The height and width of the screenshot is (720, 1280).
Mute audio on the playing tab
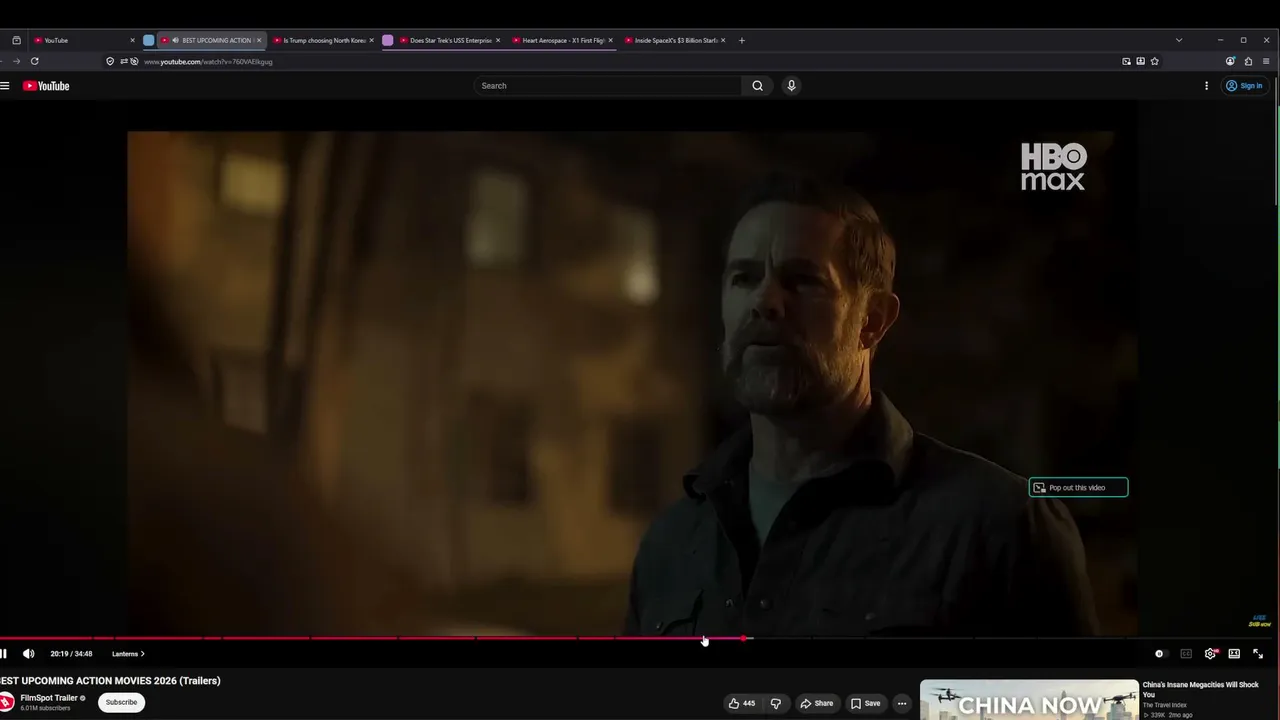pos(175,40)
